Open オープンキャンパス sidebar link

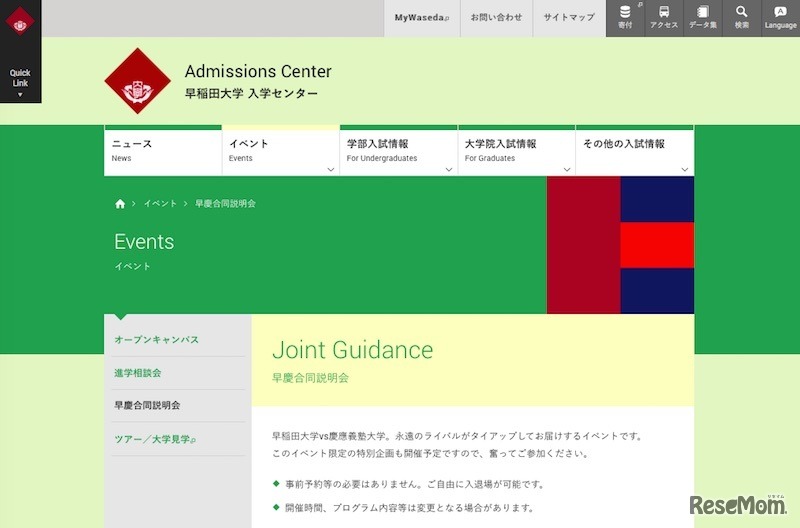[157, 339]
